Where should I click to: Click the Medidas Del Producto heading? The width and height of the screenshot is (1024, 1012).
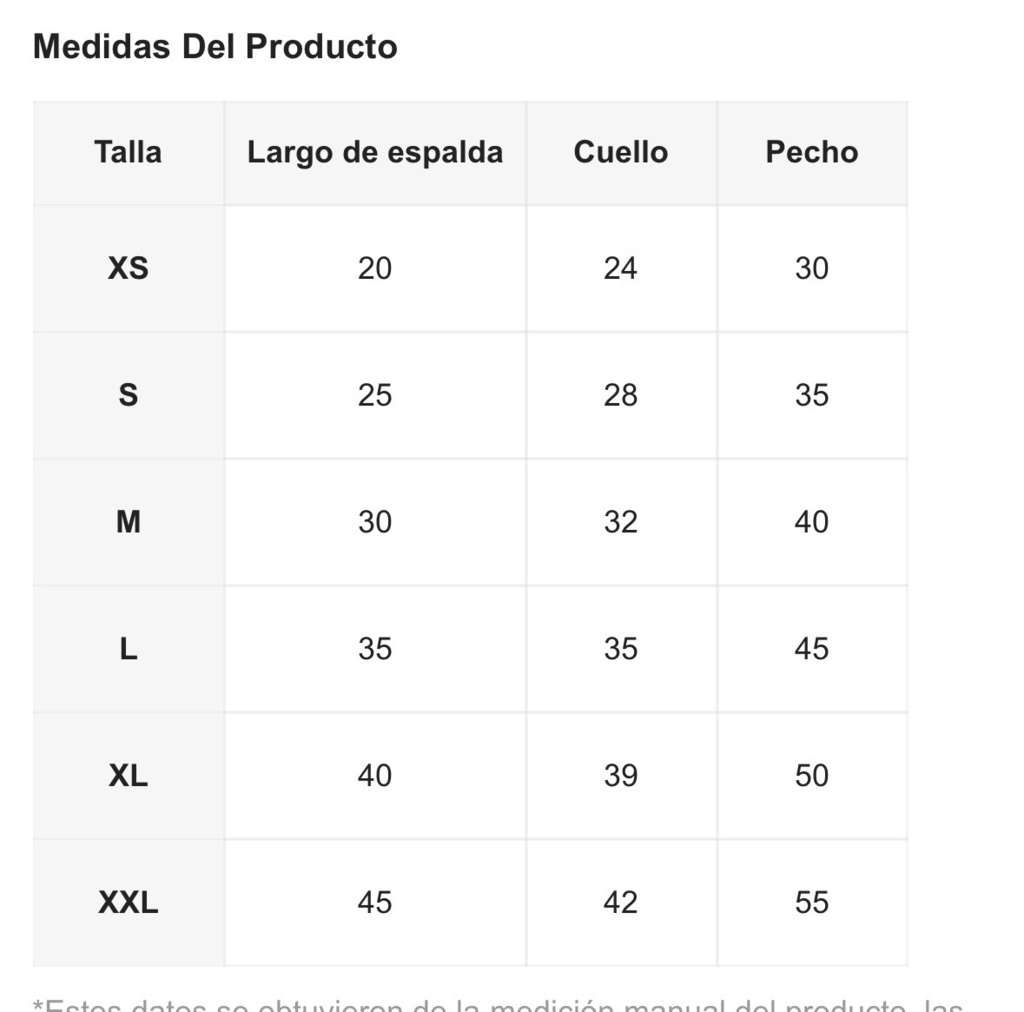pyautogui.click(x=215, y=46)
